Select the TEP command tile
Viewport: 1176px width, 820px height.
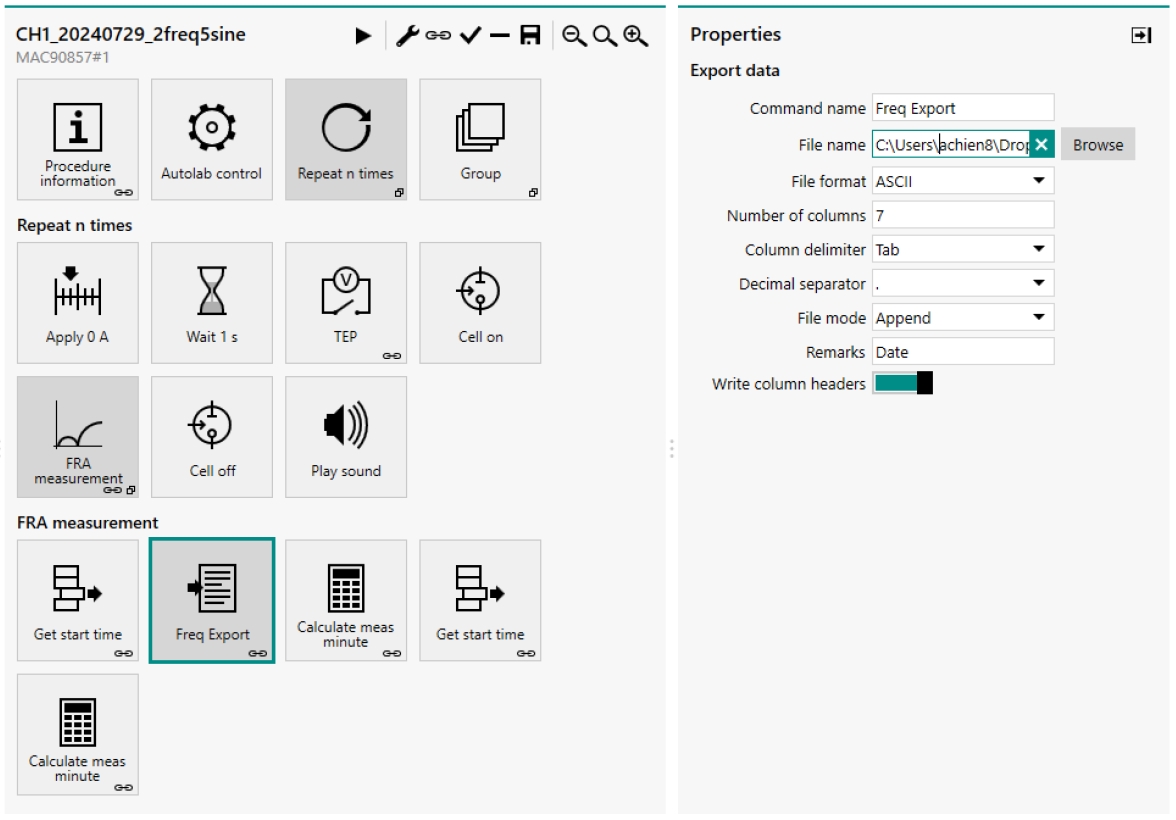click(346, 303)
